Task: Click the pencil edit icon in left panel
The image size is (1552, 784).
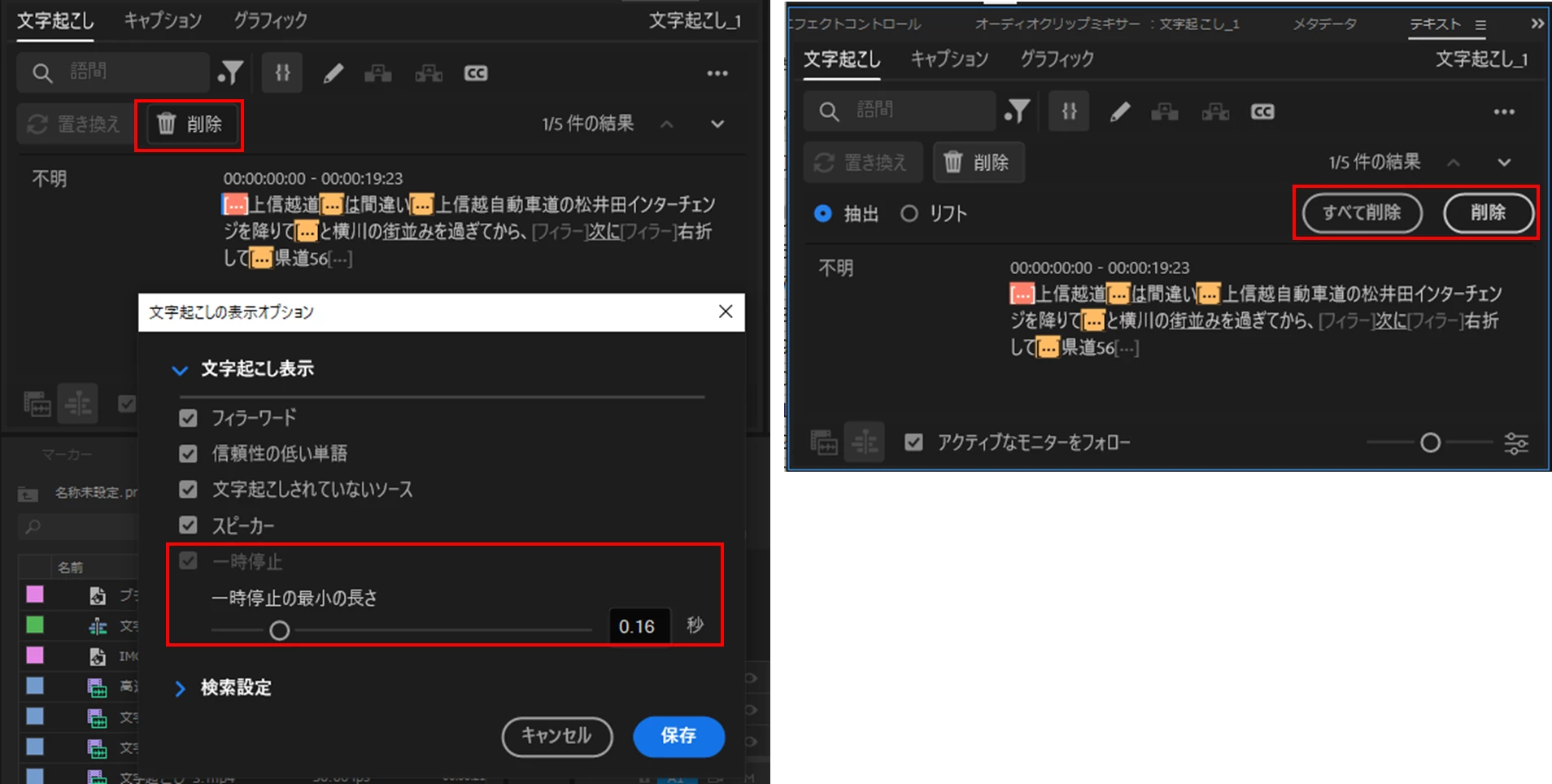Action: [333, 74]
